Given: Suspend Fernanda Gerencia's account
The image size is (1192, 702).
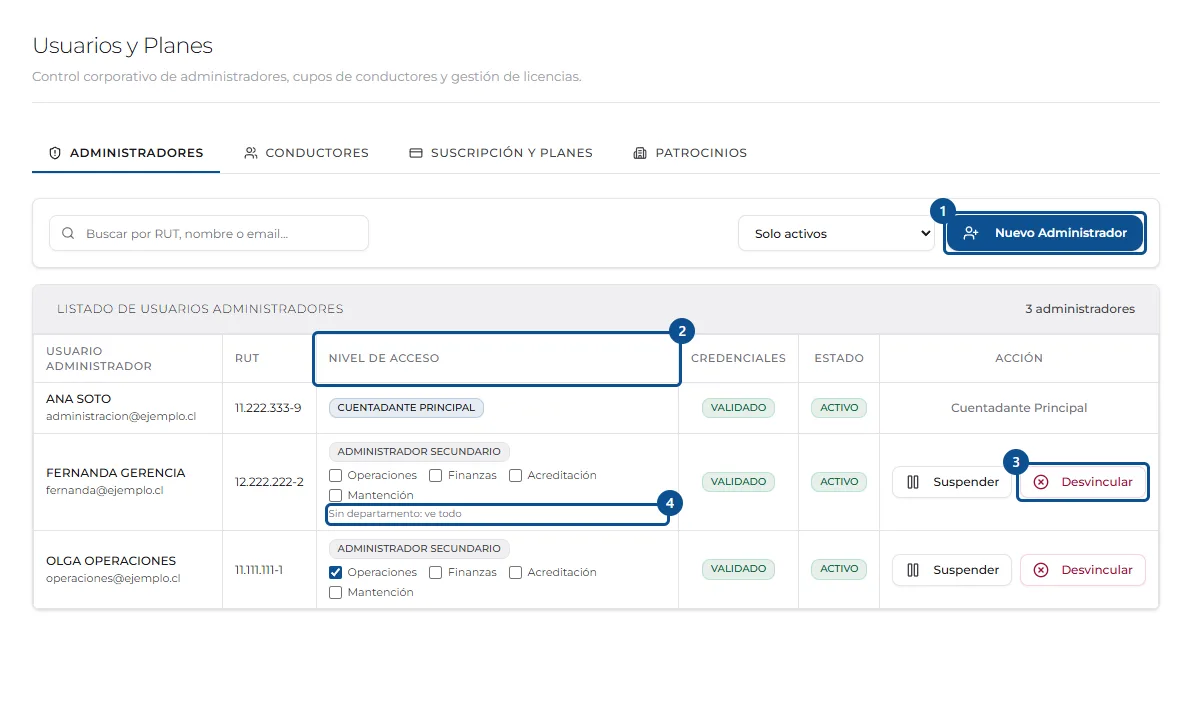Looking at the screenshot, I should point(952,482).
